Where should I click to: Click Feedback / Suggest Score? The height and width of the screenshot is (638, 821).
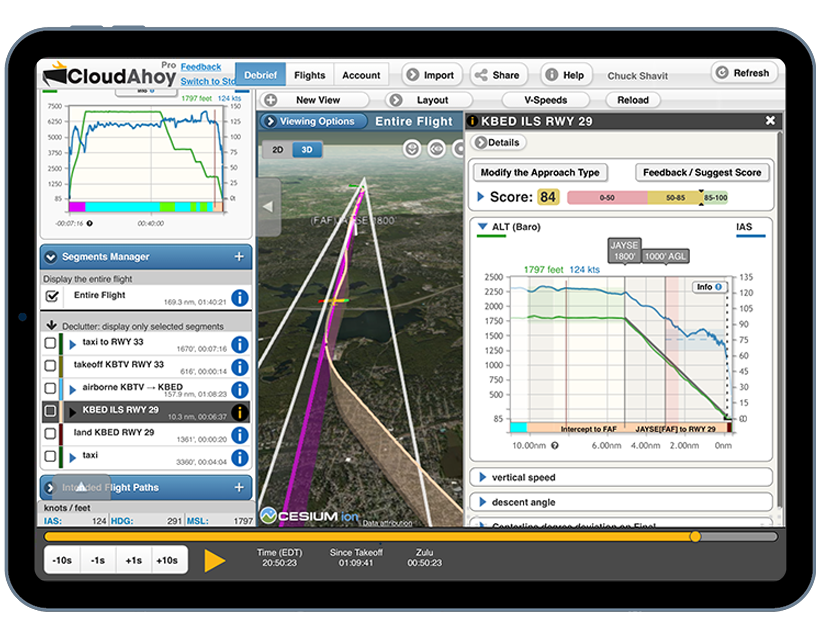[702, 172]
